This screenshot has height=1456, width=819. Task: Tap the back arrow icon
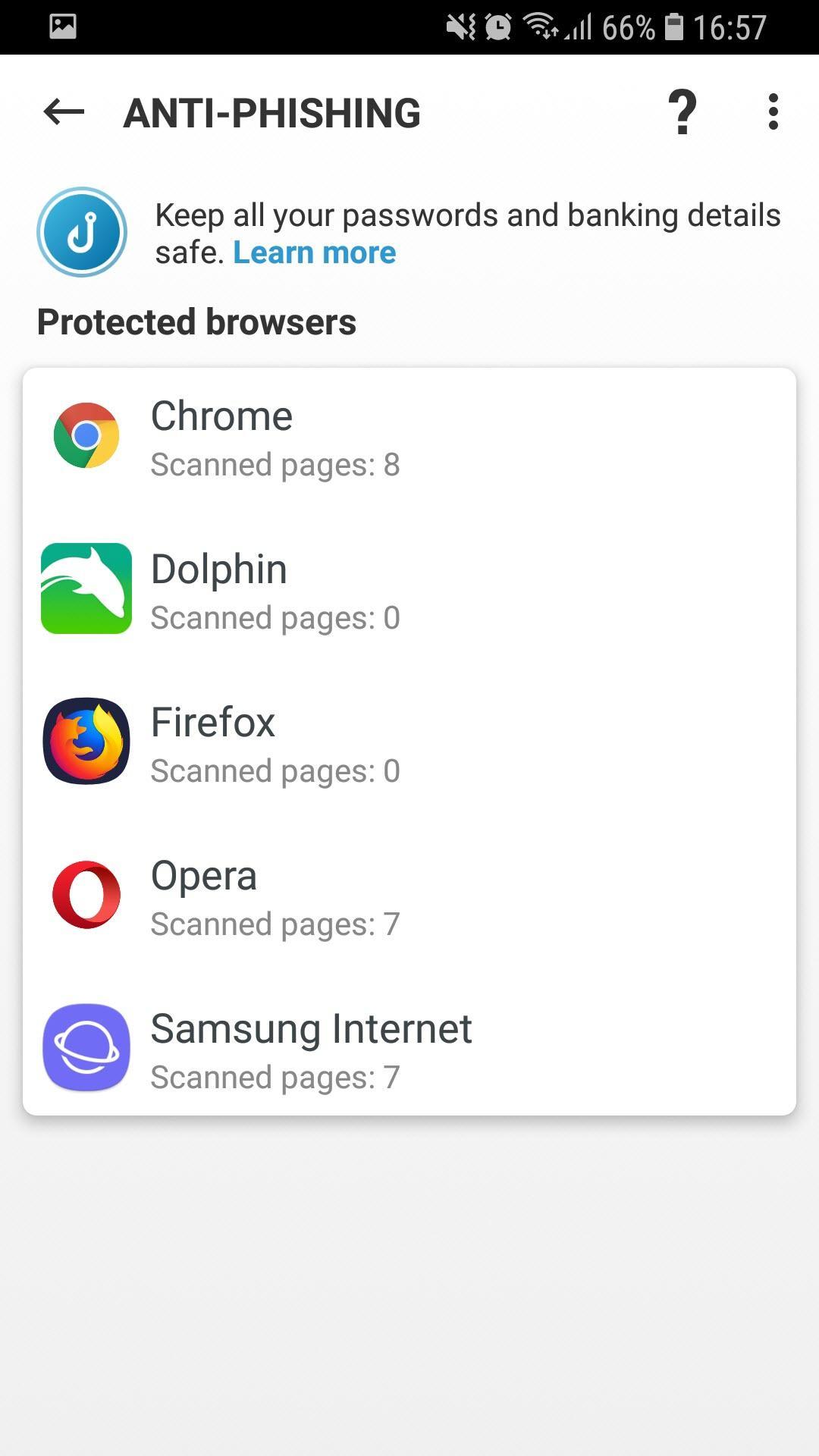[64, 112]
